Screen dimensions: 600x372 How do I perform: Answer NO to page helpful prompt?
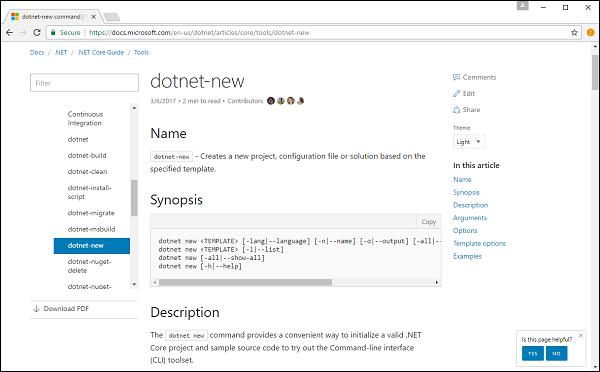(556, 354)
